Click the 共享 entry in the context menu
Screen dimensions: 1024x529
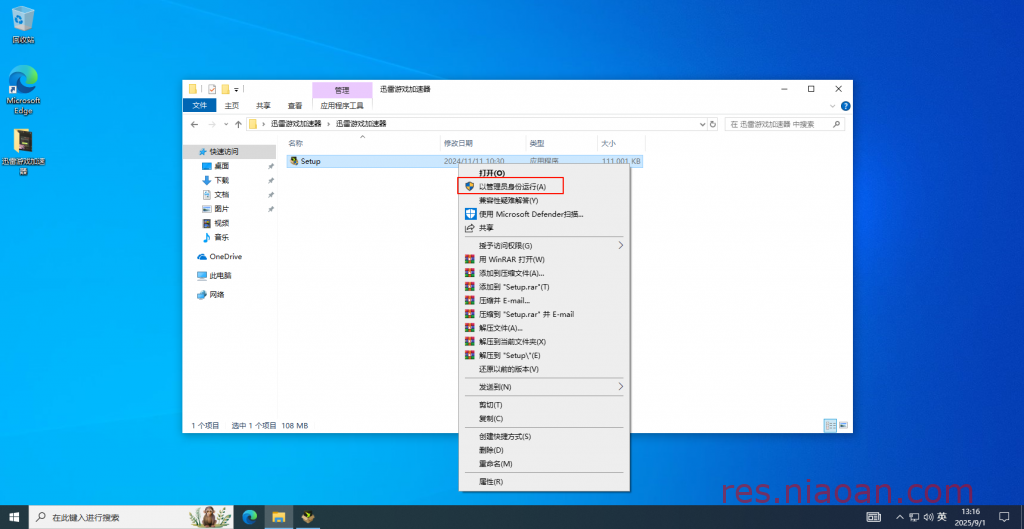click(544, 228)
